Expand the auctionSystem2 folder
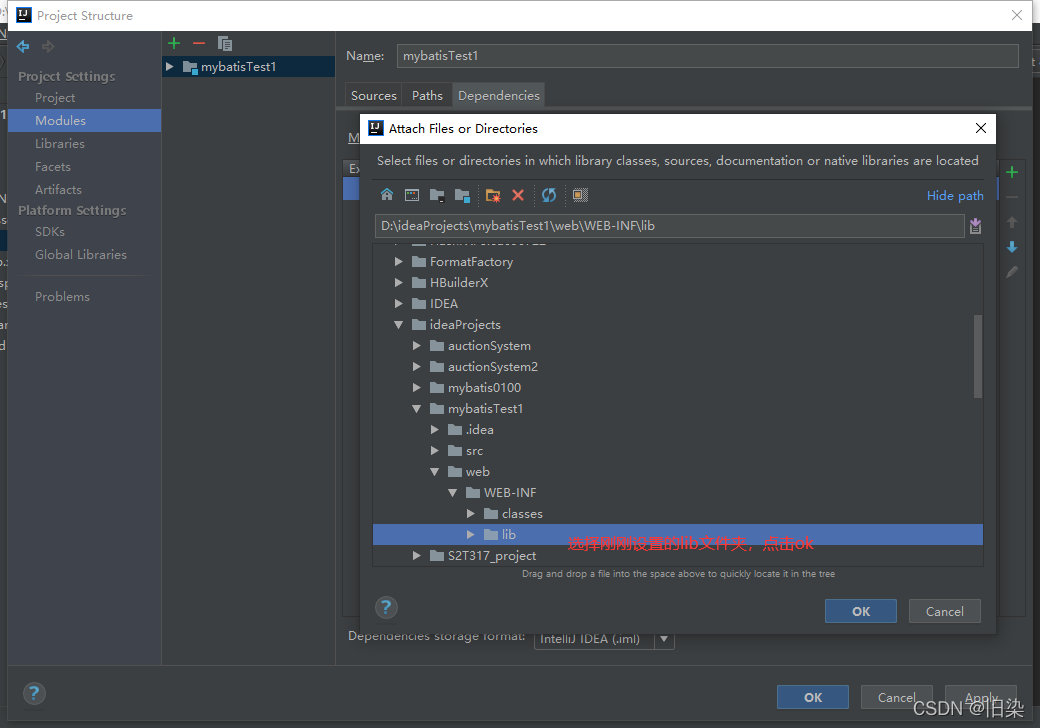This screenshot has height=728, width=1040. click(417, 367)
